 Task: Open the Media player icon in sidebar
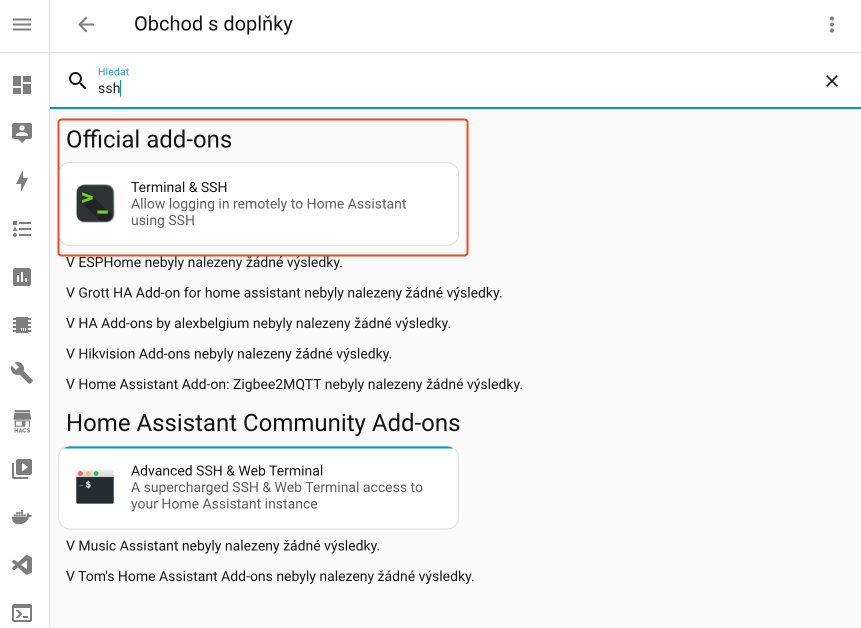point(22,468)
